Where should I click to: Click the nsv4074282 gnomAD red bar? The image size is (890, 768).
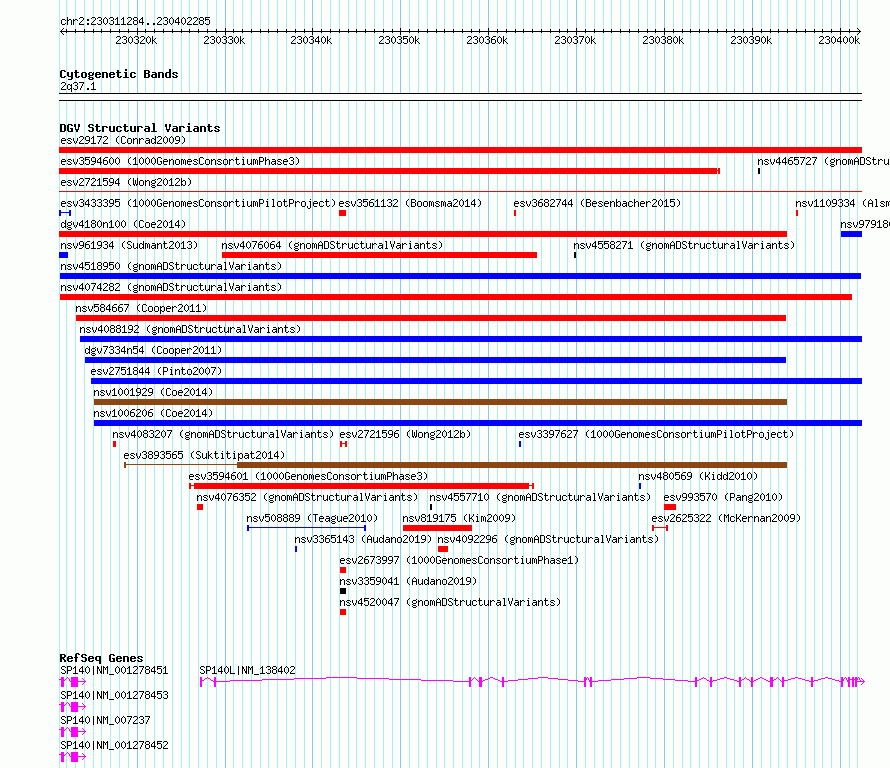pyautogui.click(x=455, y=297)
